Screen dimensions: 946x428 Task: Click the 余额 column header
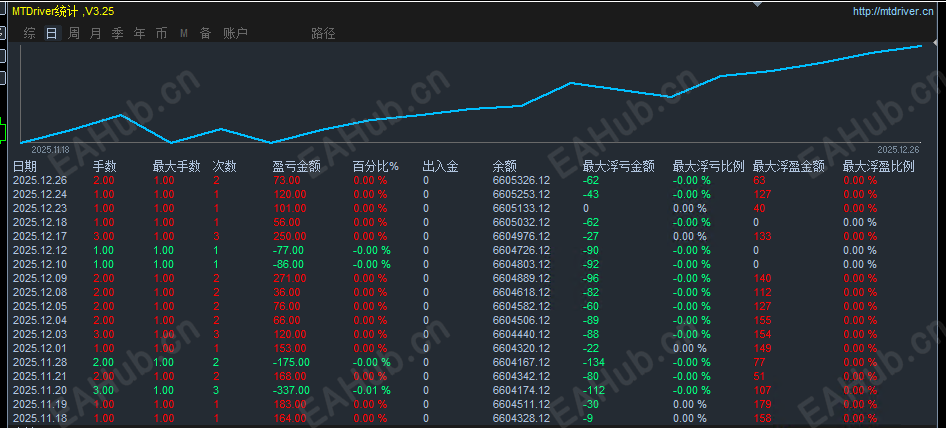[x=504, y=167]
